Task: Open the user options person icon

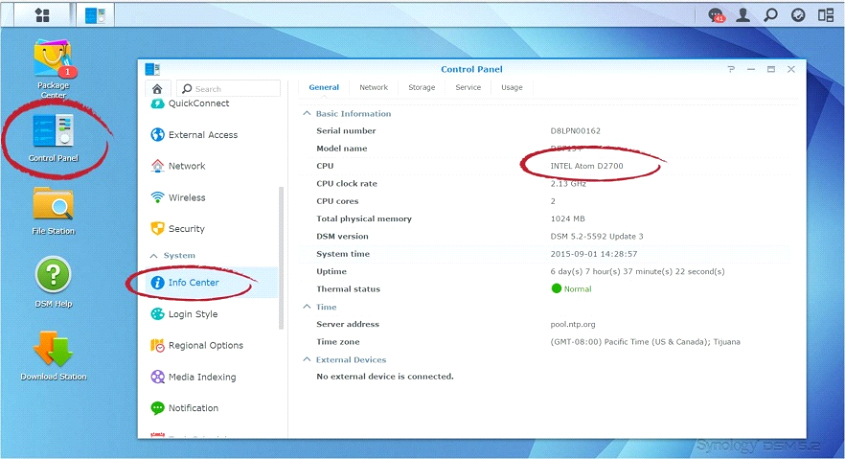Action: tap(743, 15)
